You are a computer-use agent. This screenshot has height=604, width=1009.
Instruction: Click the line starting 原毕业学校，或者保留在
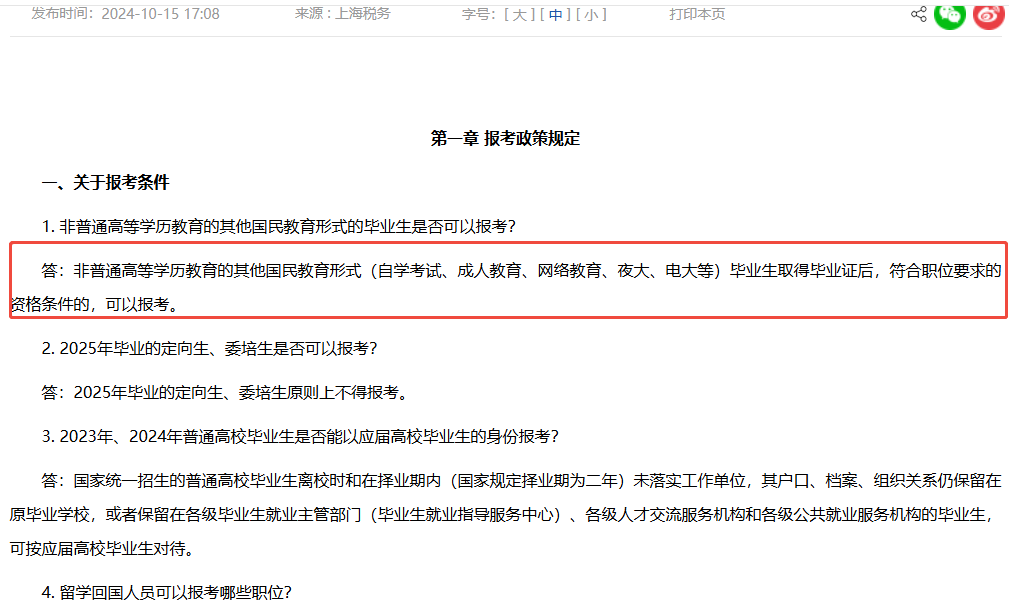tap(502, 515)
